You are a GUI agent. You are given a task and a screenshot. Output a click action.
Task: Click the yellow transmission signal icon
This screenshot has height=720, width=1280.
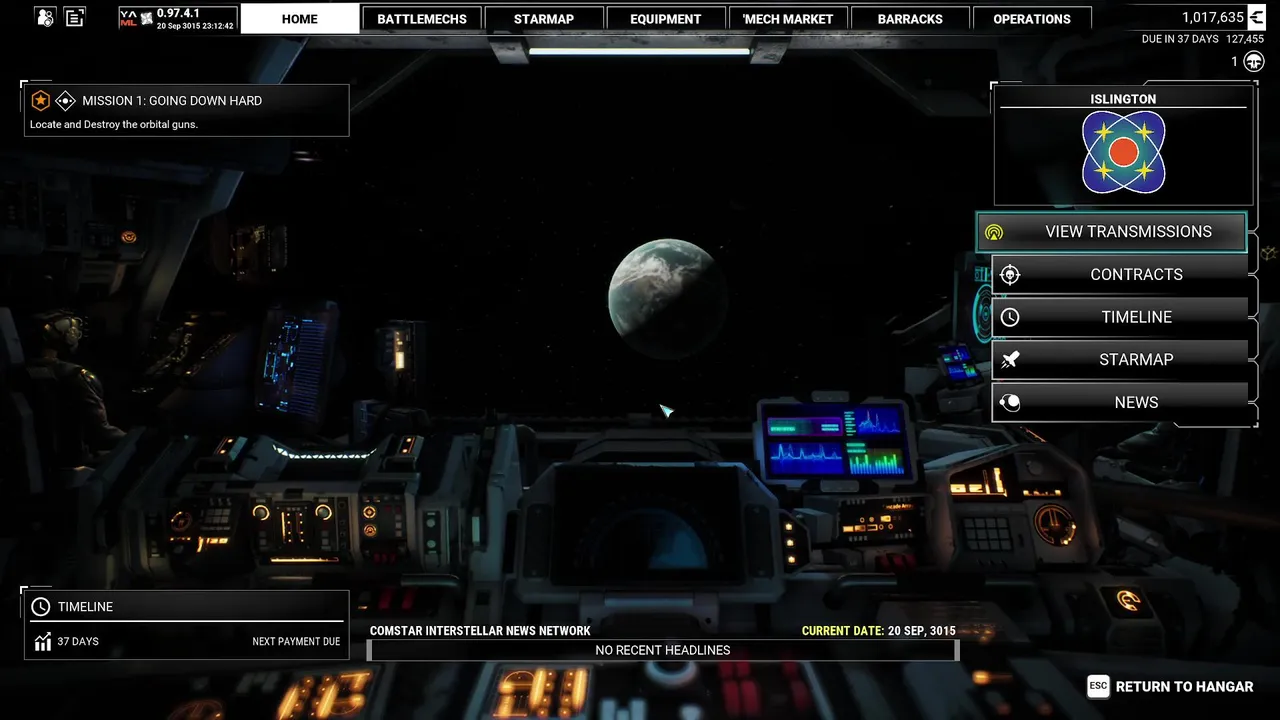click(993, 232)
